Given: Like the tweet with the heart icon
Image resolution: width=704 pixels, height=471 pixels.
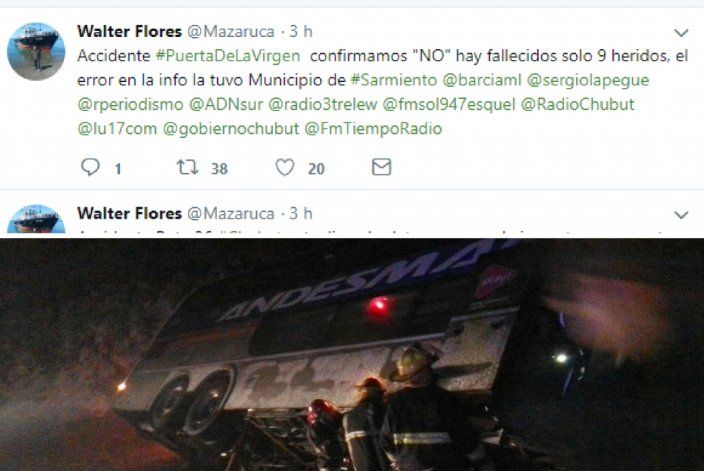Looking at the screenshot, I should coord(285,167).
